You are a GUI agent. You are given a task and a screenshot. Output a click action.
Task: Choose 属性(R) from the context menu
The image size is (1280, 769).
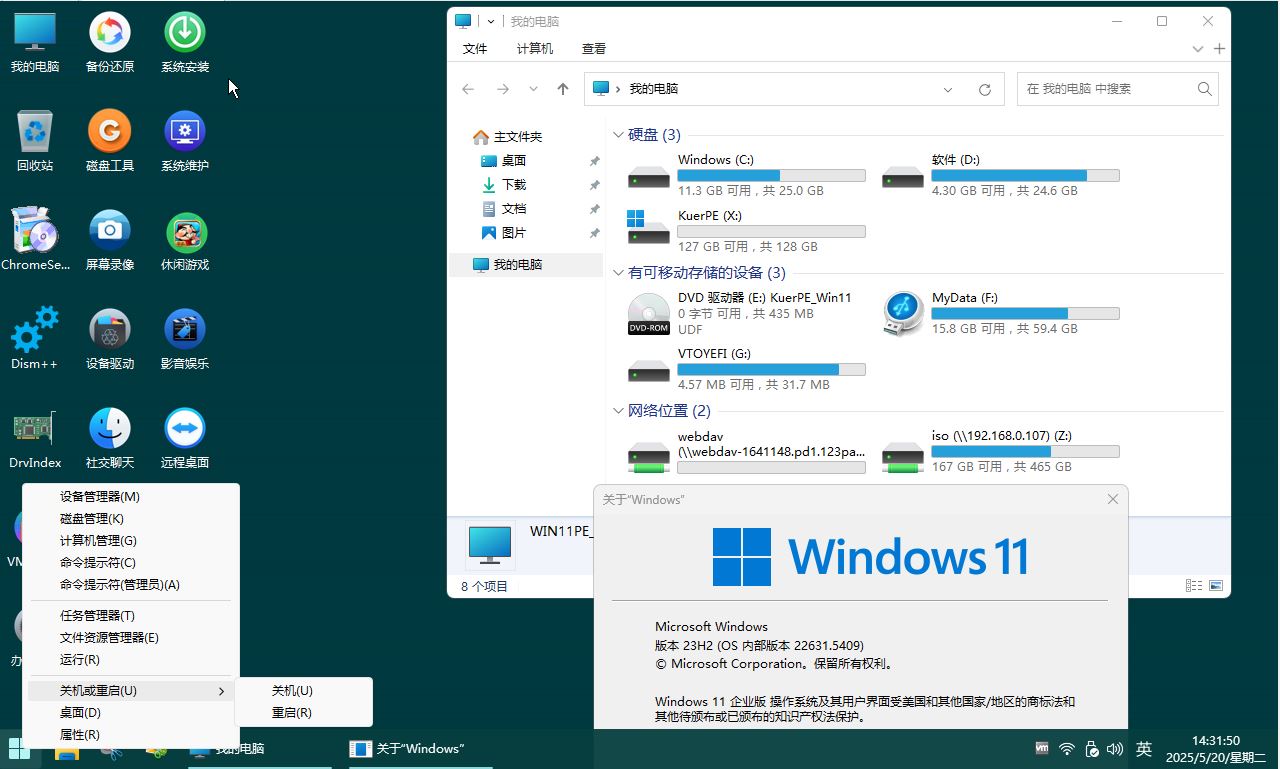pyautogui.click(x=131, y=735)
